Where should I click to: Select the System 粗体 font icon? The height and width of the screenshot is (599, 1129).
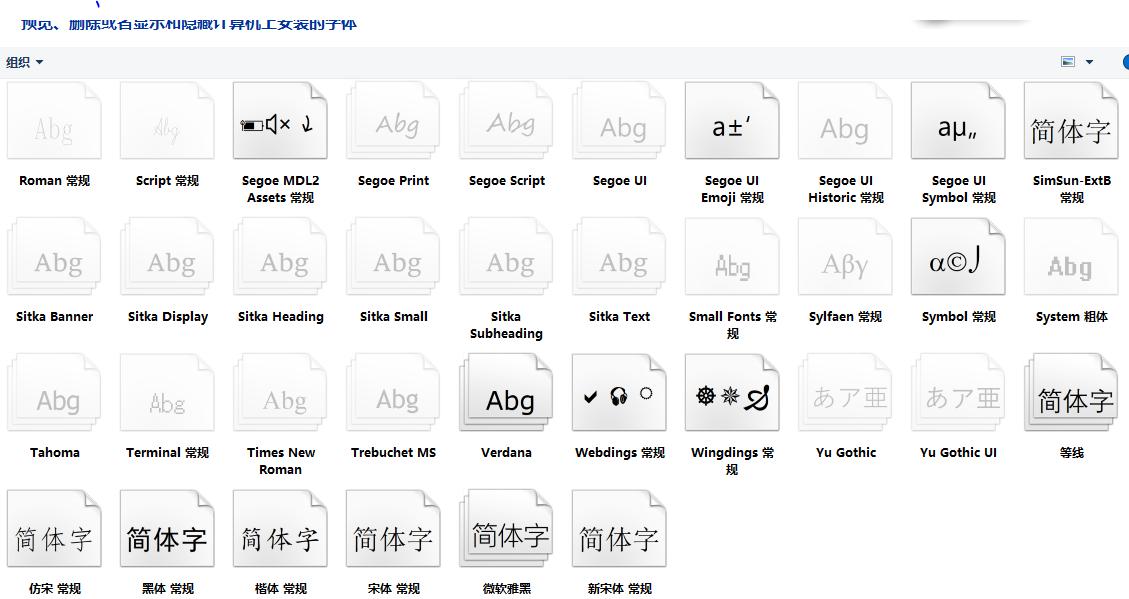[x=1071, y=257]
